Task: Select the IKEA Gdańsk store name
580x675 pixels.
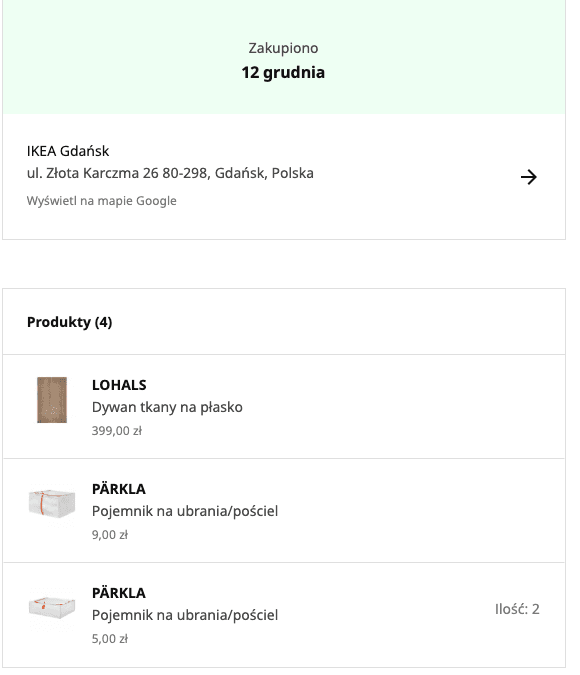Action: [x=68, y=151]
